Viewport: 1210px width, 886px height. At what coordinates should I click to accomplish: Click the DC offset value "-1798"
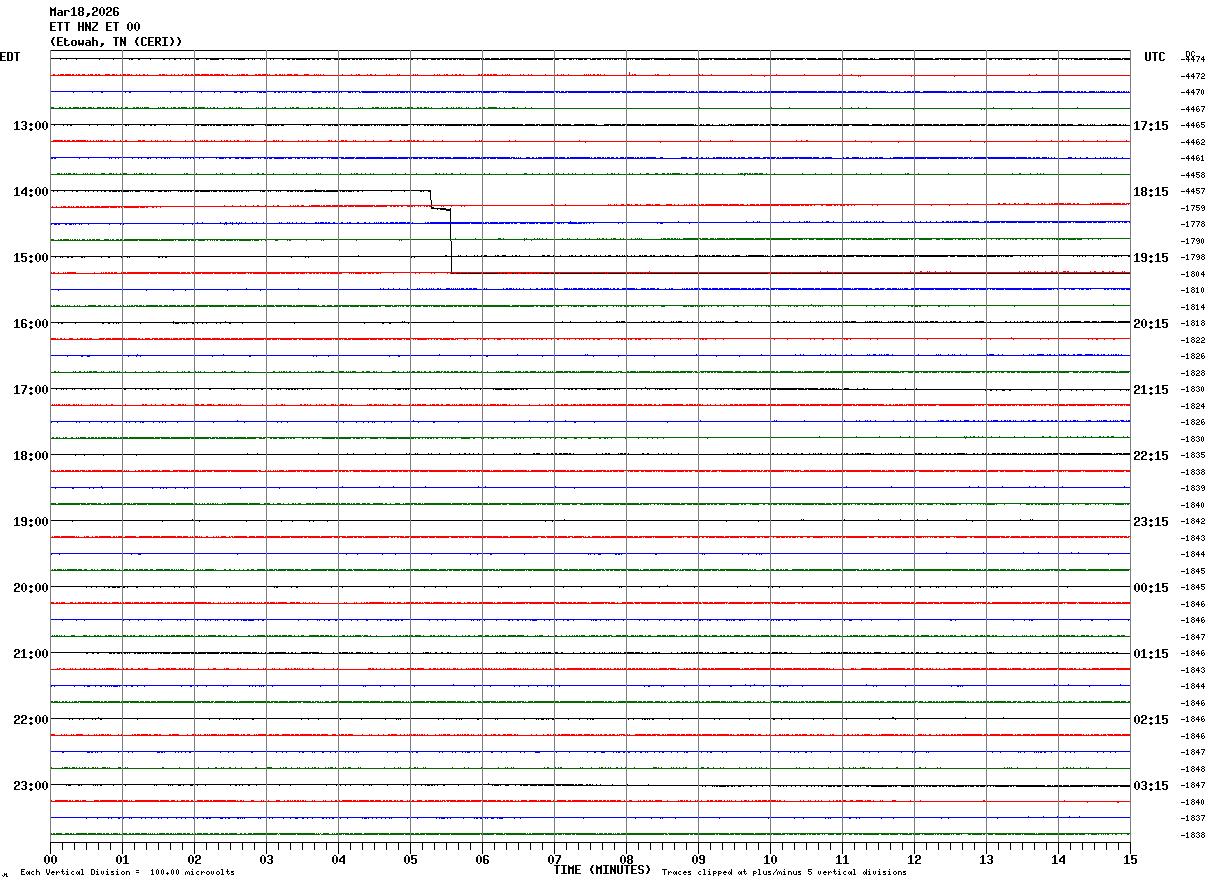(x=1192, y=257)
